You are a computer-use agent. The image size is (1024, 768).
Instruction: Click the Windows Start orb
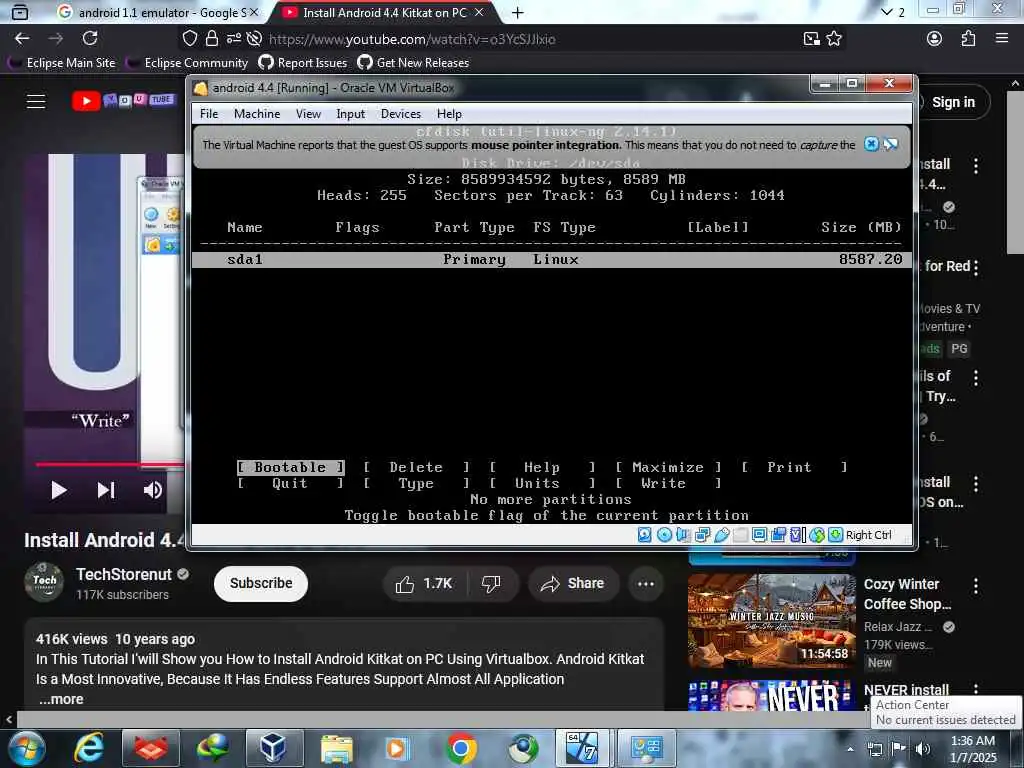coord(26,748)
